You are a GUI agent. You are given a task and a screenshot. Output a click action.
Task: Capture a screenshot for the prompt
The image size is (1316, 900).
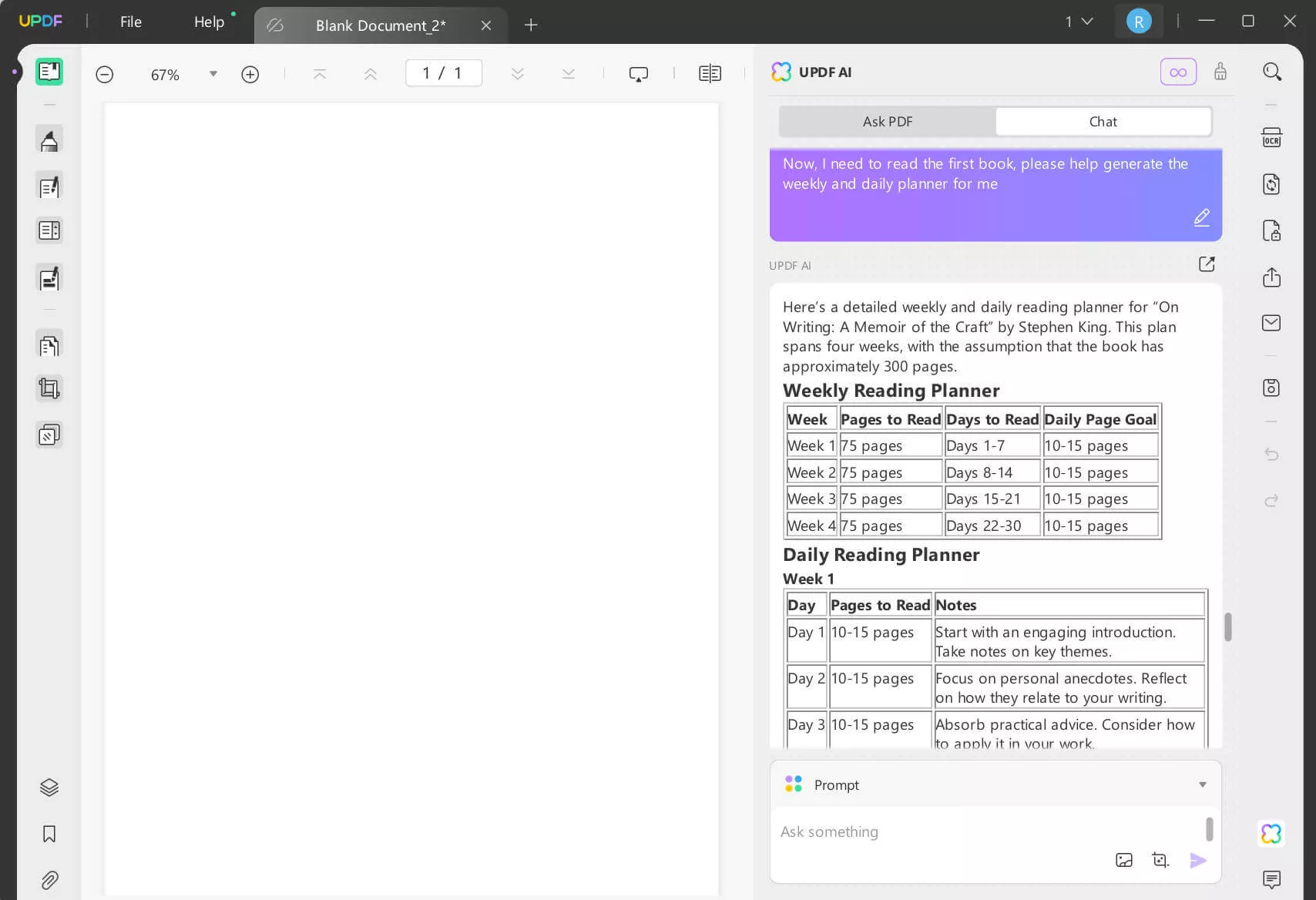[x=1160, y=861]
